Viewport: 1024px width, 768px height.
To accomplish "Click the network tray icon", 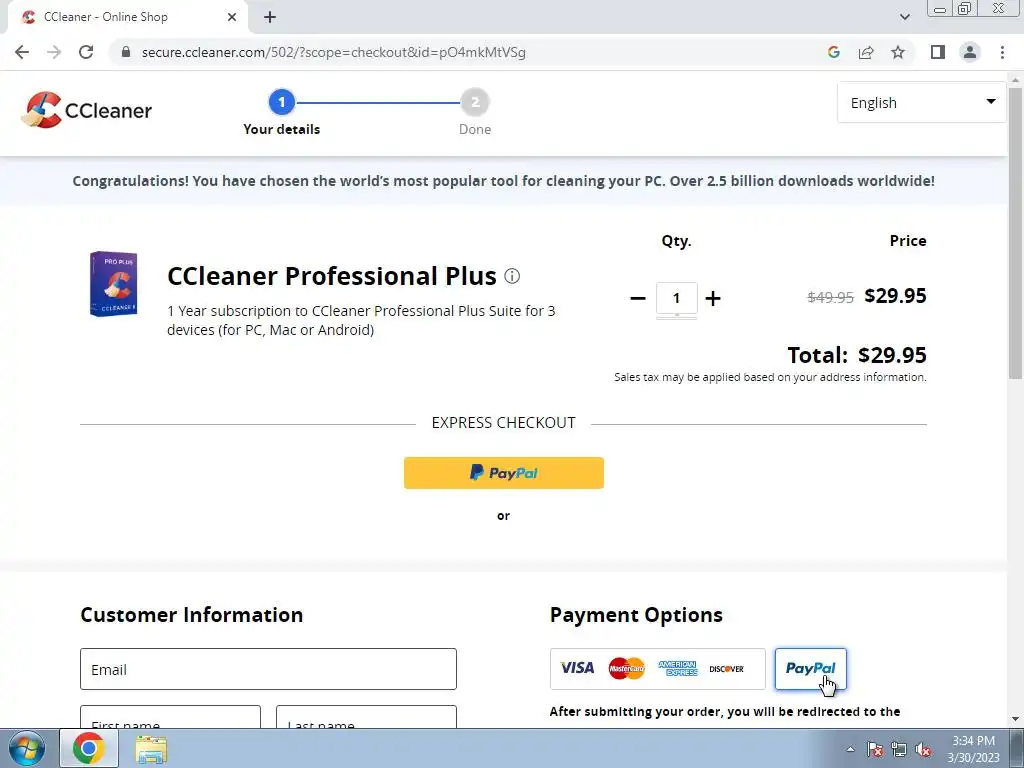I will 899,749.
